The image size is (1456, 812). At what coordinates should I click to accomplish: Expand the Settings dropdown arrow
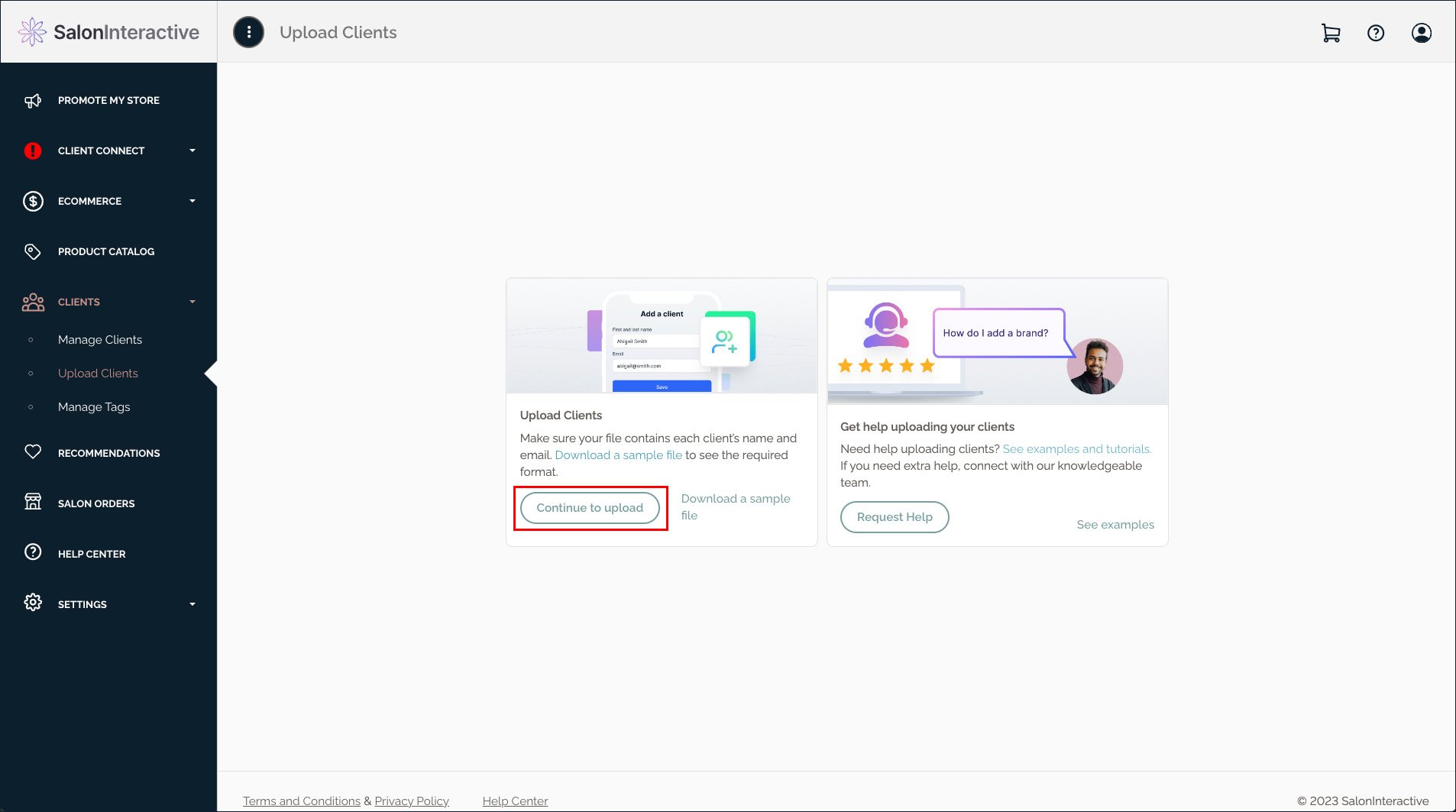pyautogui.click(x=193, y=604)
